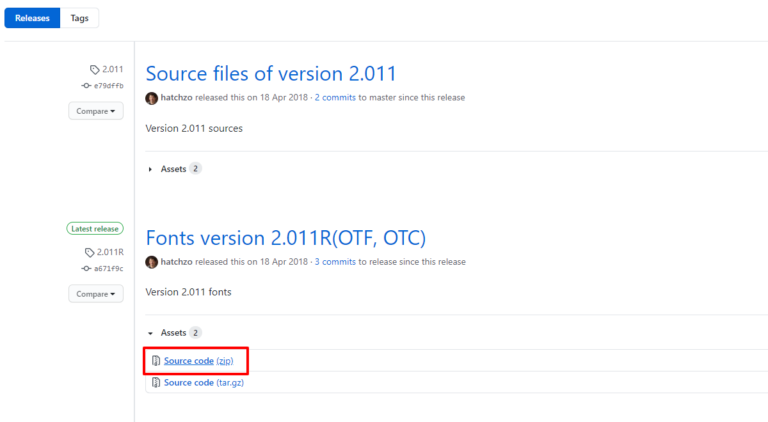The height and width of the screenshot is (422, 768).
Task: Click the zip file icon
Action: pyautogui.click(x=156, y=360)
